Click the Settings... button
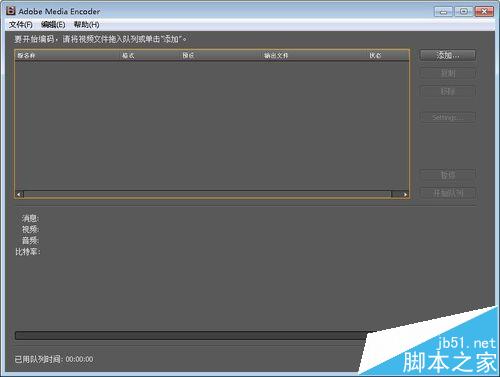The image size is (500, 377). pyautogui.click(x=448, y=117)
